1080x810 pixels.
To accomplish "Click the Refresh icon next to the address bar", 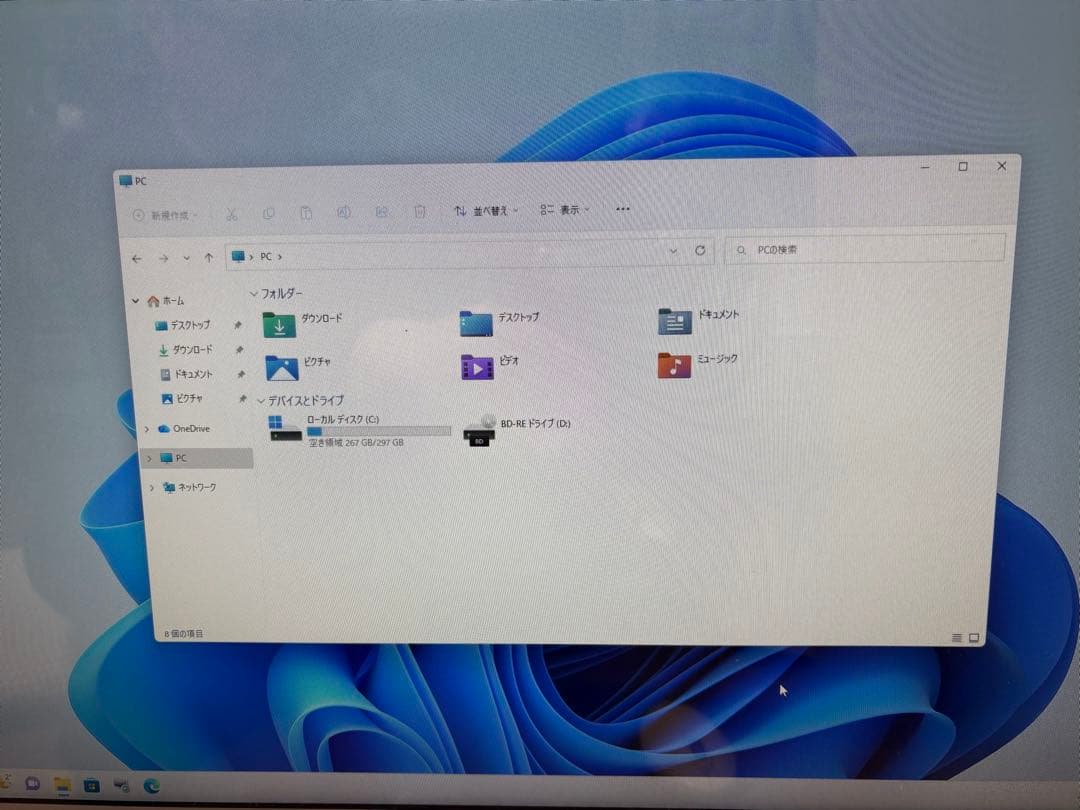I will [x=700, y=251].
